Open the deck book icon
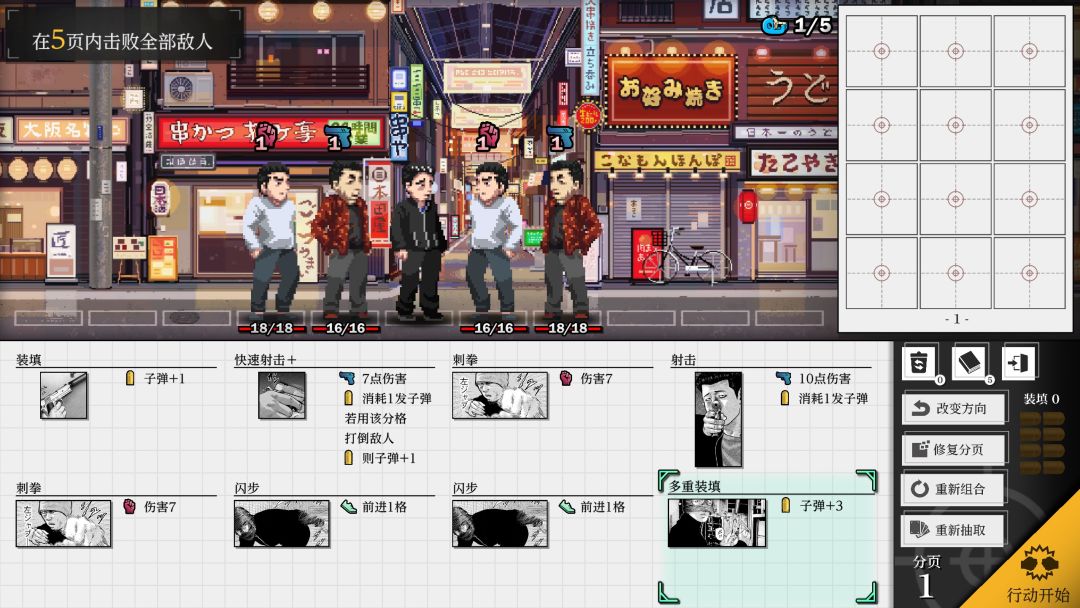The height and width of the screenshot is (608, 1080). coord(969,363)
